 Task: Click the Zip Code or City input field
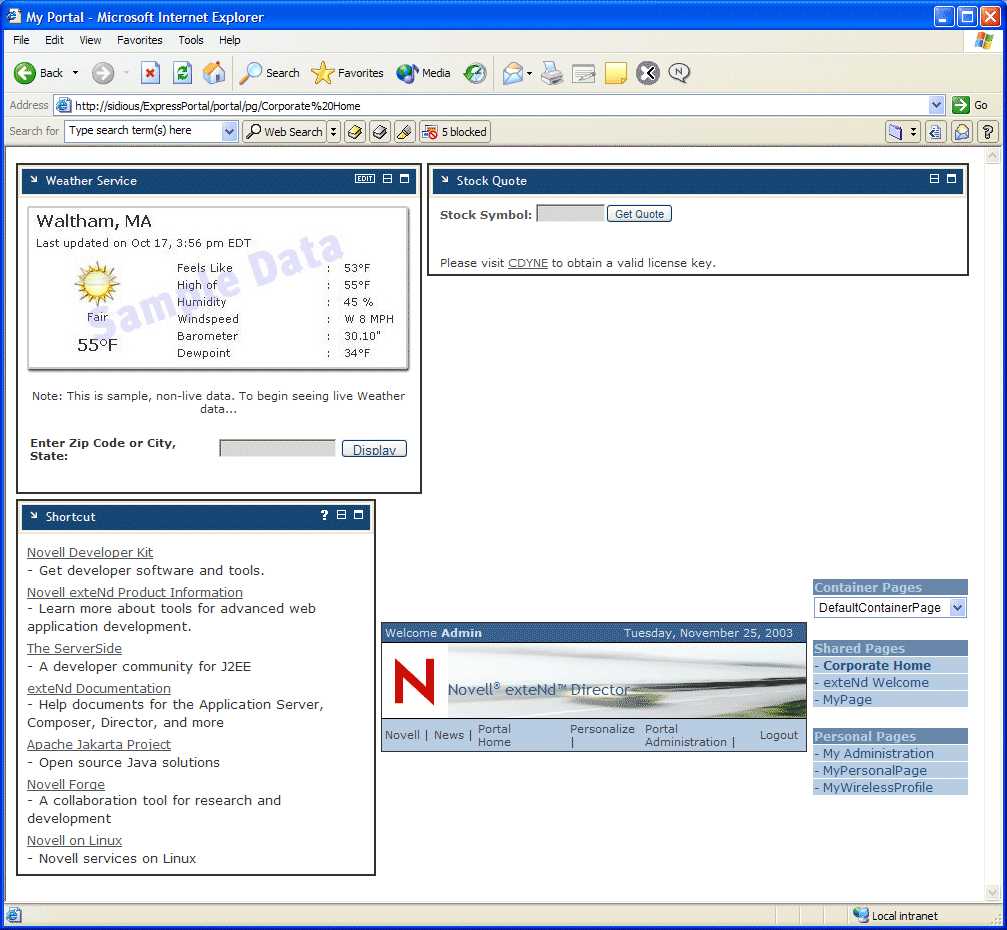click(x=277, y=448)
